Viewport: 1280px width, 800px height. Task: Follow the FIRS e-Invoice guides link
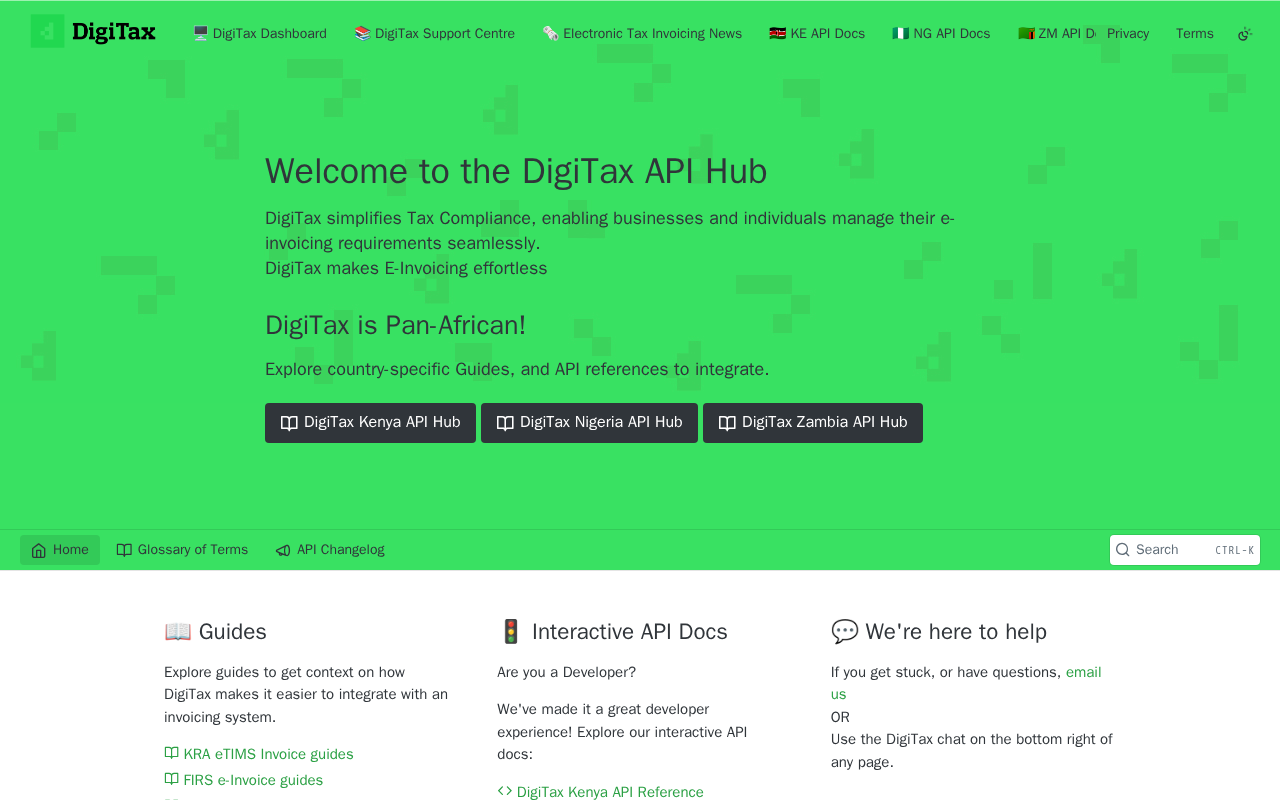click(244, 780)
